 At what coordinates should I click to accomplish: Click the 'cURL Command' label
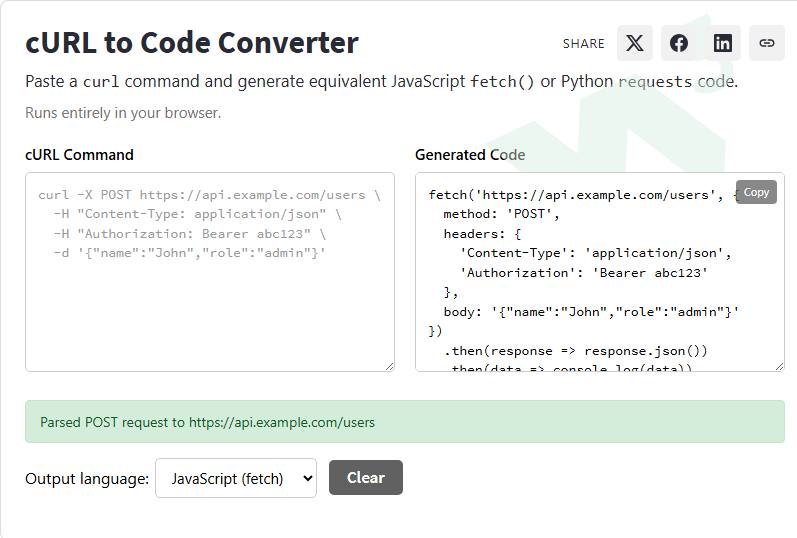pyautogui.click(x=79, y=155)
